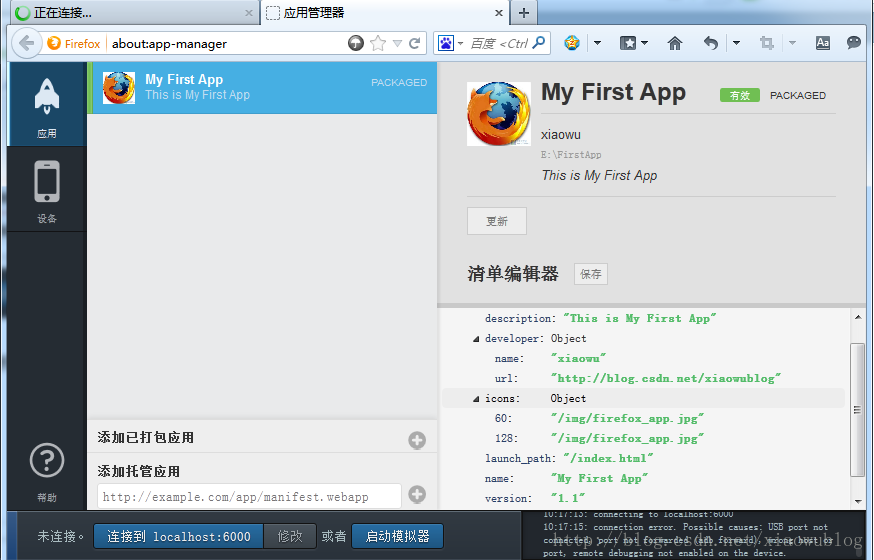Open the Apps rocket sidebar panel
Viewport: 874px width, 560px height.
[x=47, y=105]
